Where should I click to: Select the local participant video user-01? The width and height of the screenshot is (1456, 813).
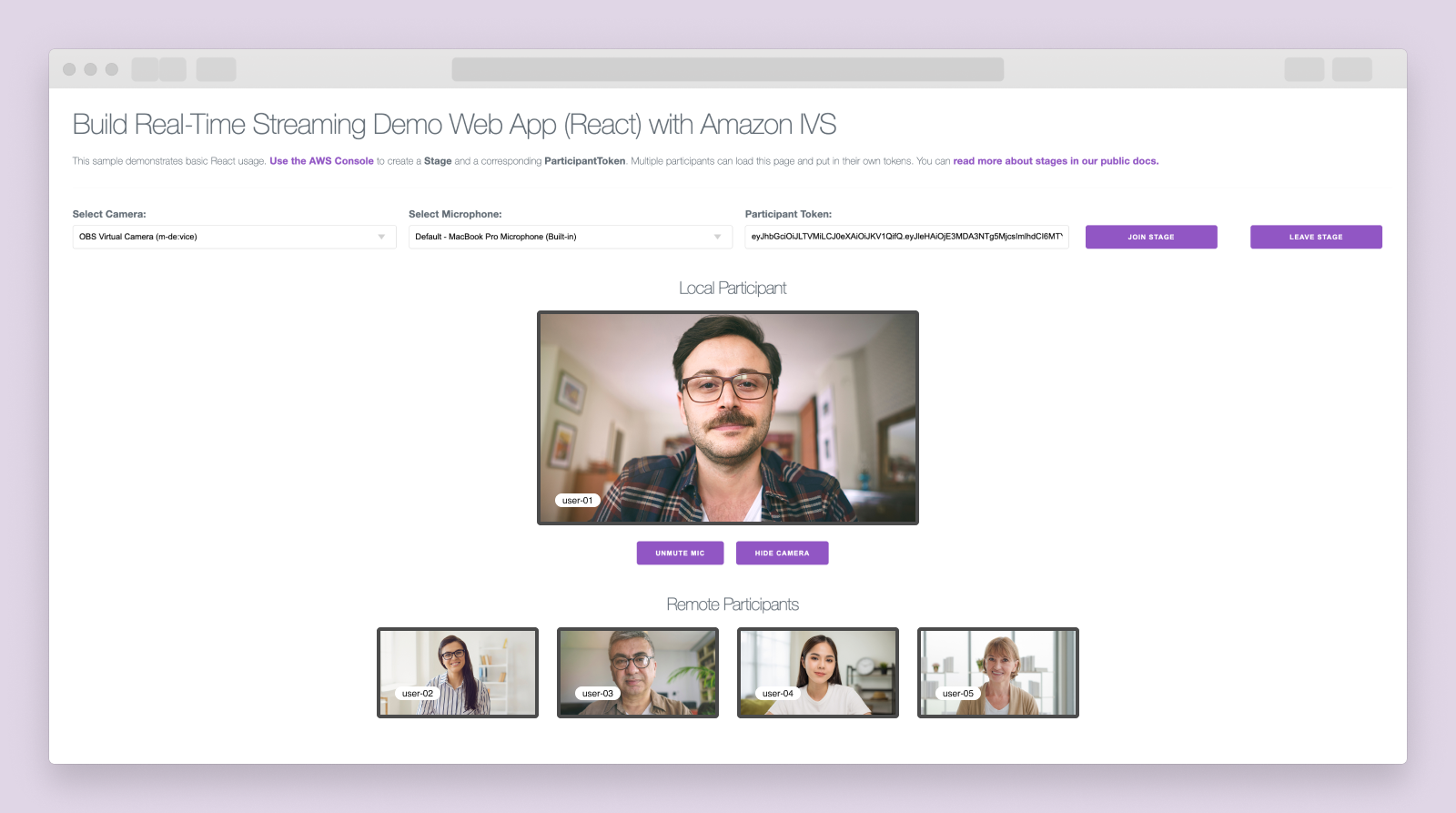(x=728, y=418)
